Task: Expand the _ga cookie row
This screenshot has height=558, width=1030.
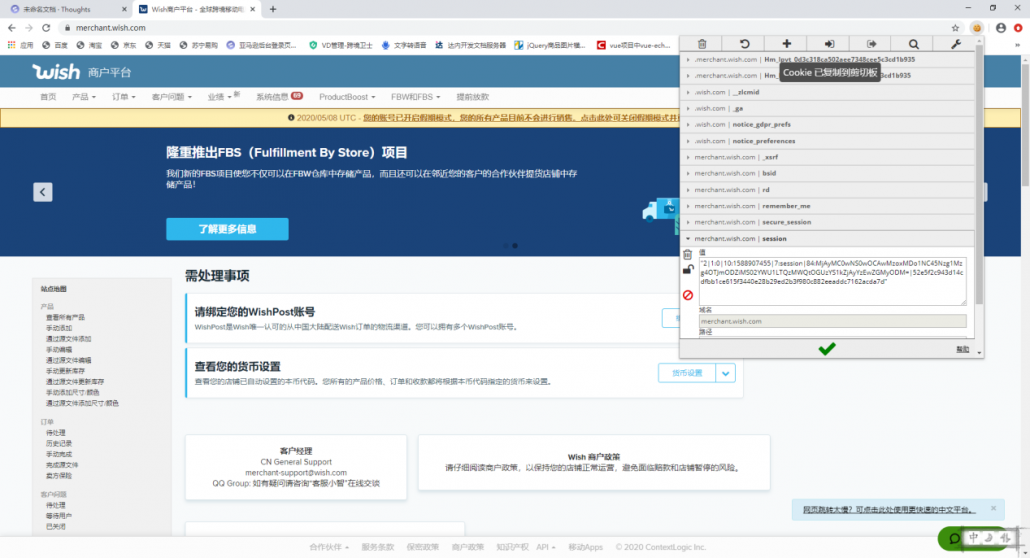Action: click(827, 108)
